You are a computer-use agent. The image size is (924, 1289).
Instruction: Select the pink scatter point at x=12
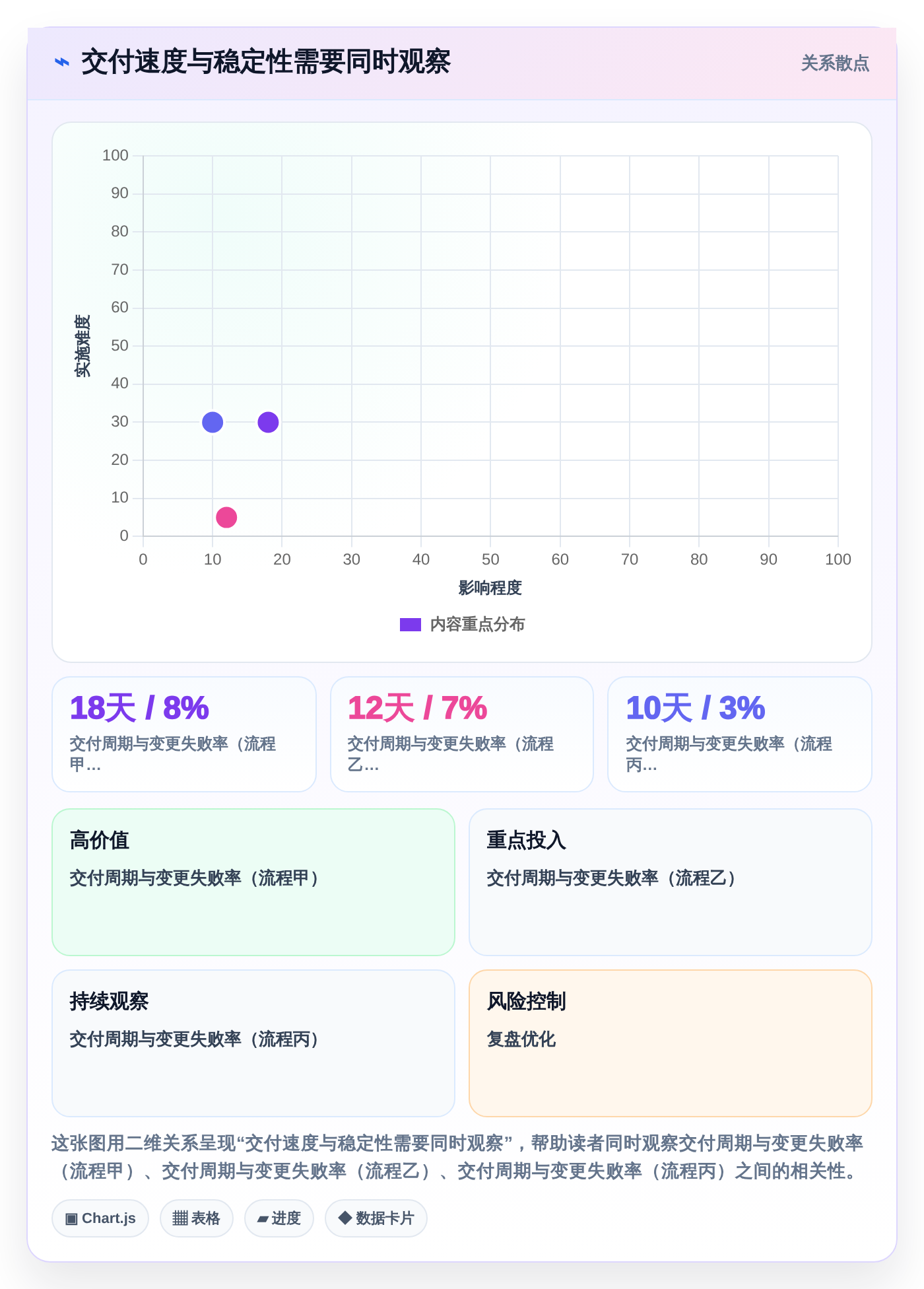(226, 517)
